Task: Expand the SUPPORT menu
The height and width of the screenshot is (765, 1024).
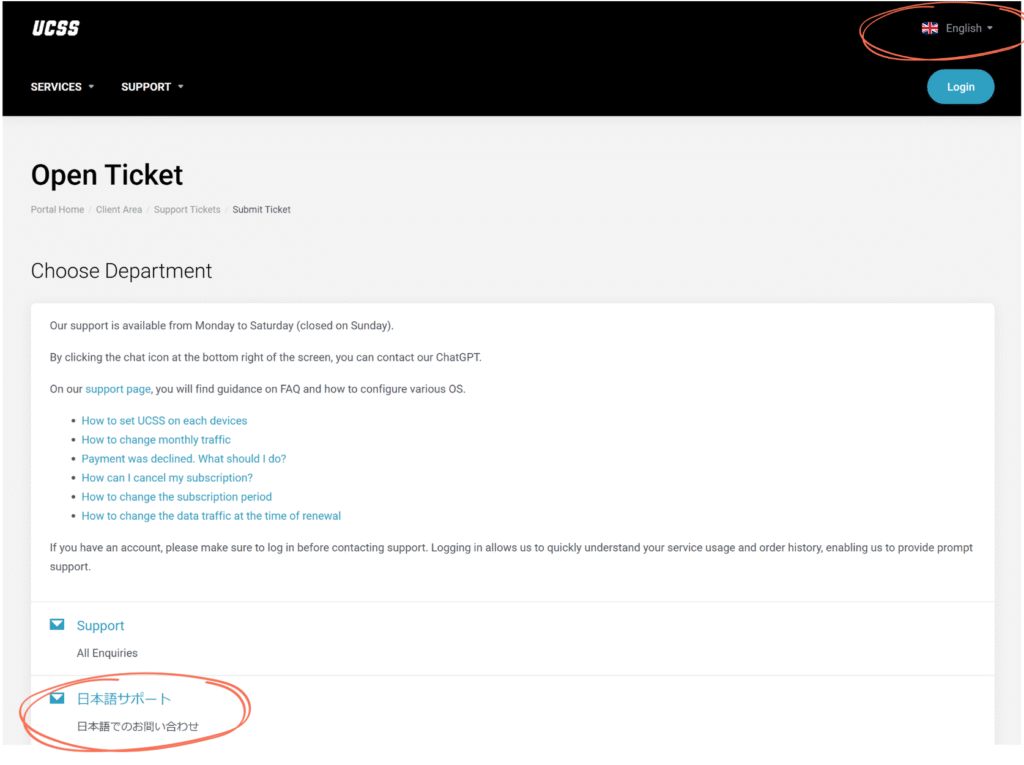Action: click(x=152, y=87)
